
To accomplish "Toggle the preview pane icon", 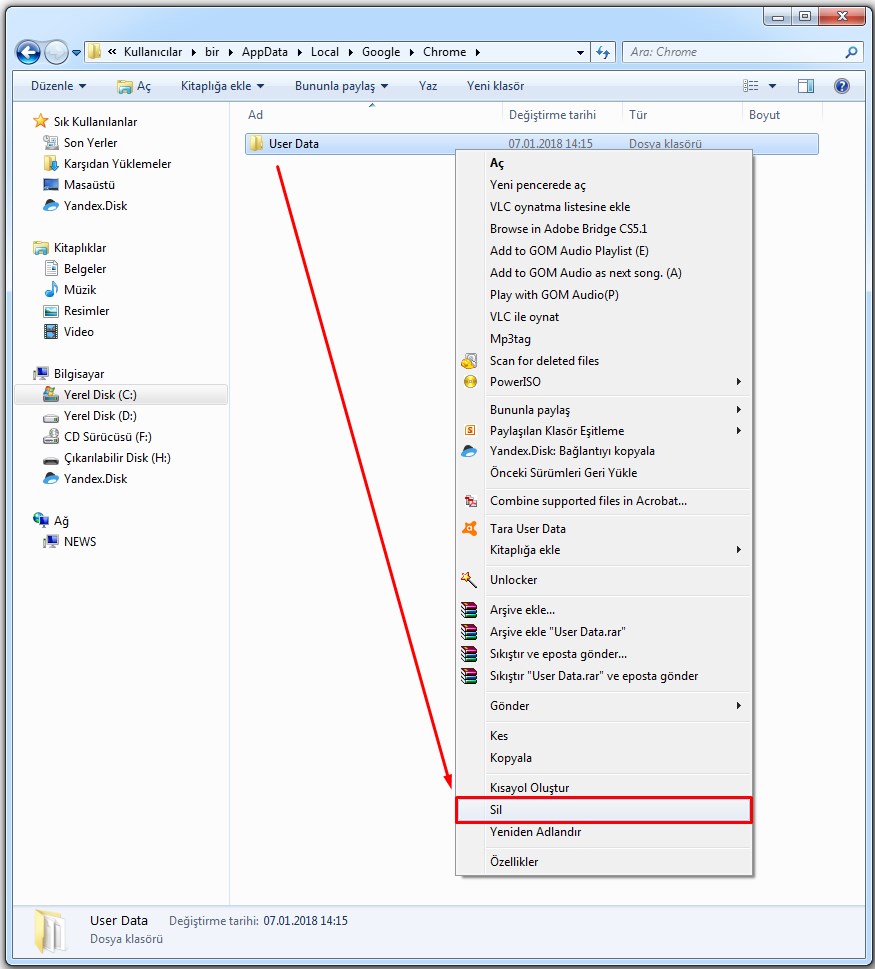I will [x=806, y=86].
